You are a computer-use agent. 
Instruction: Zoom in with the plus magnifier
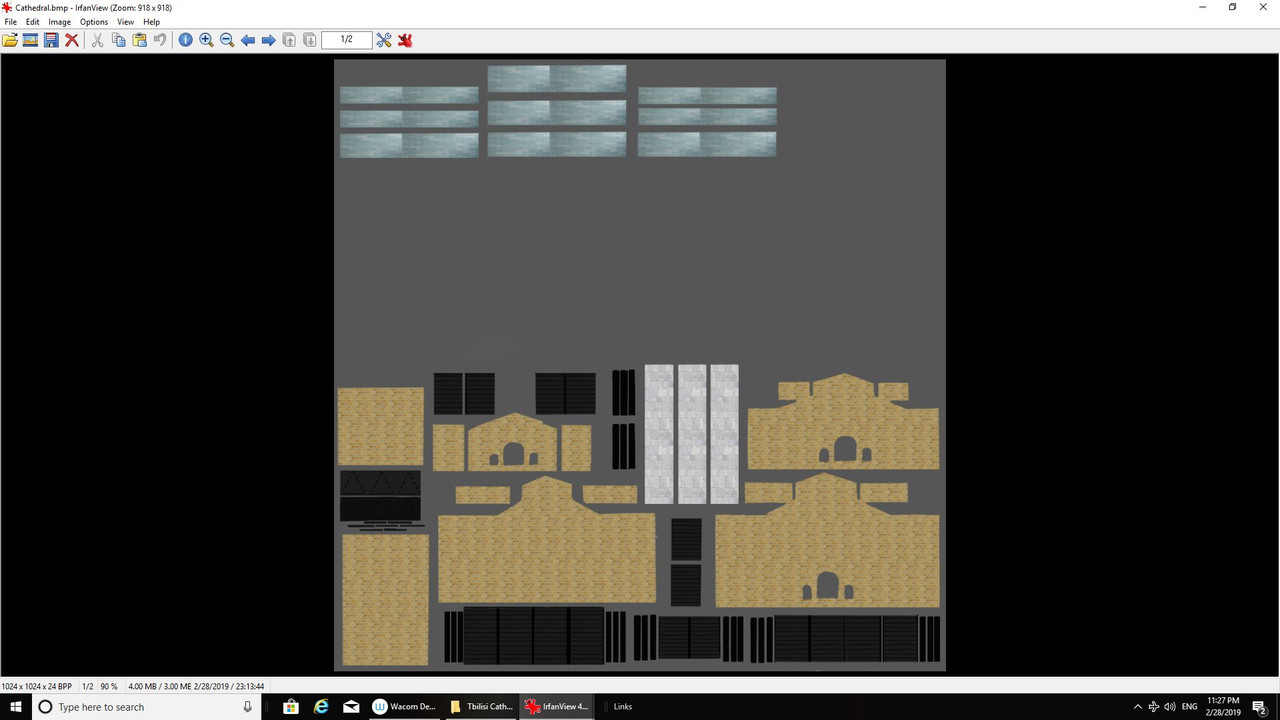(206, 40)
